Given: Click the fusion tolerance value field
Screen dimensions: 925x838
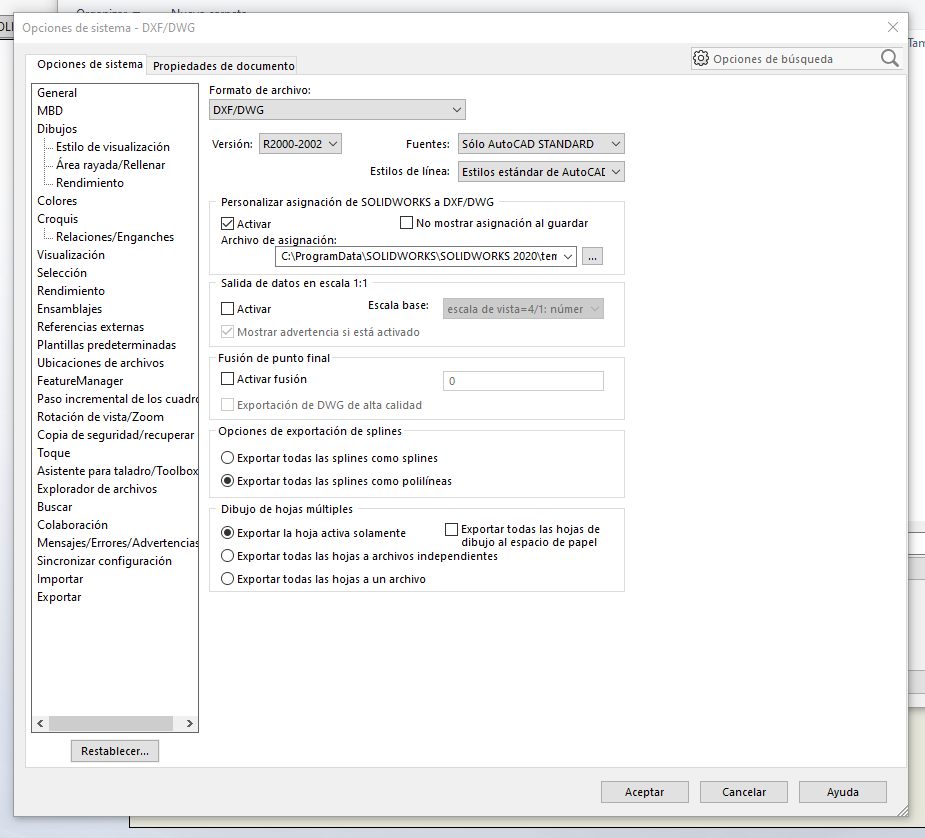Looking at the screenshot, I should [x=523, y=381].
